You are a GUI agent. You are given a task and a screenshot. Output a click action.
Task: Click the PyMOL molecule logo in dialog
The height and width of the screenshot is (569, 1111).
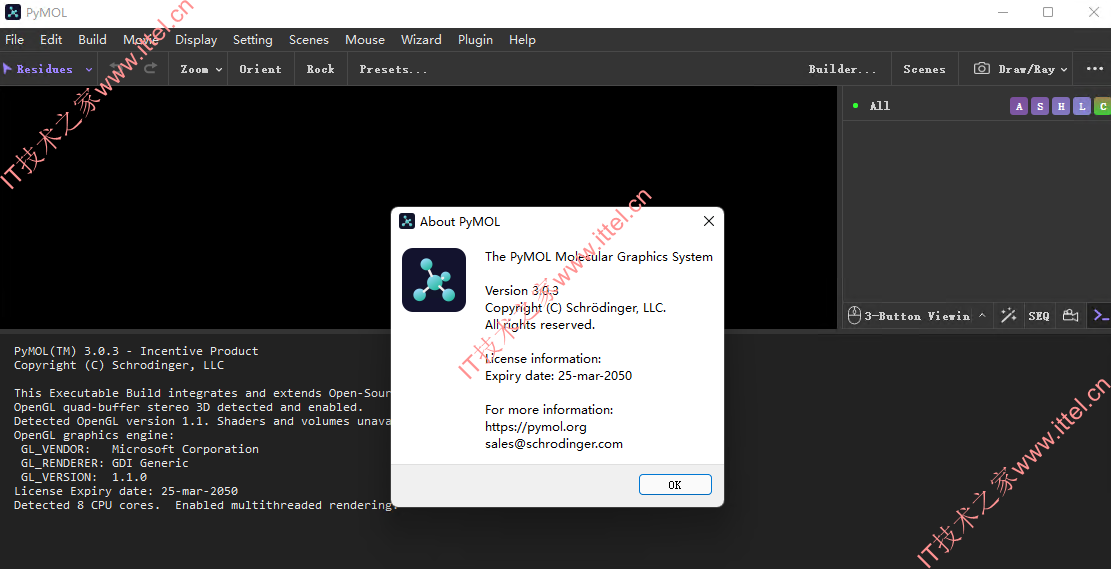tap(434, 280)
